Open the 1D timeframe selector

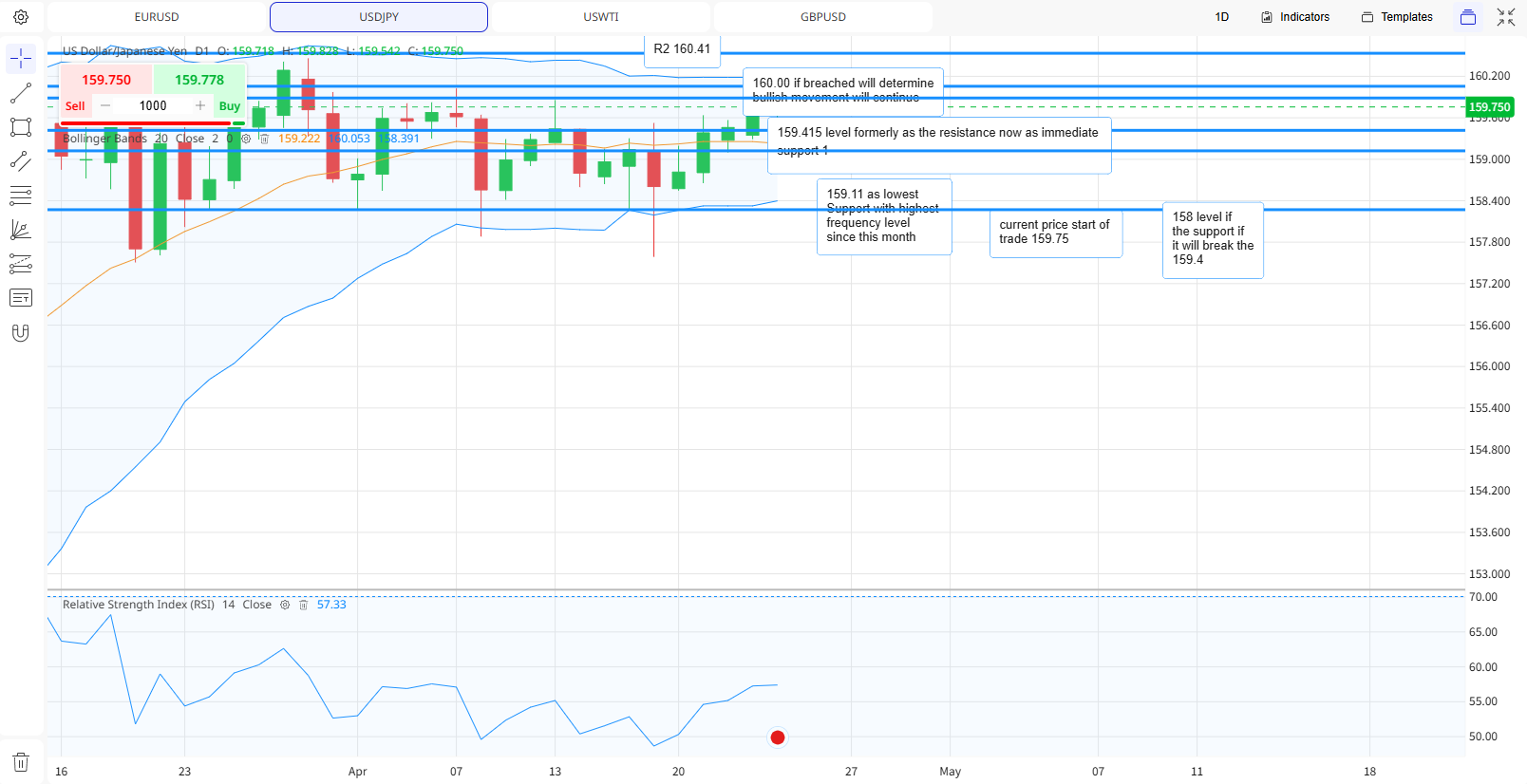(x=1222, y=17)
